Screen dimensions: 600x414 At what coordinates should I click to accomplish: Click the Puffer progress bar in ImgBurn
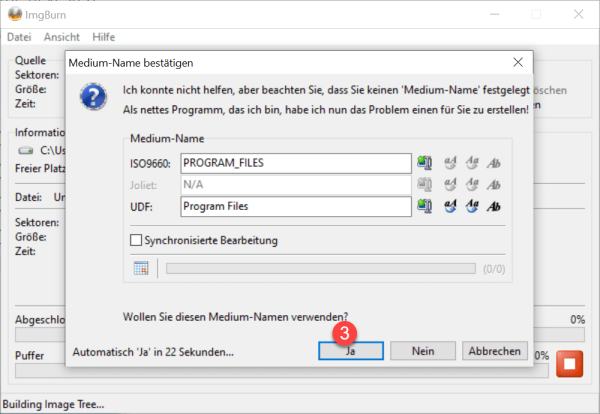click(x=281, y=370)
